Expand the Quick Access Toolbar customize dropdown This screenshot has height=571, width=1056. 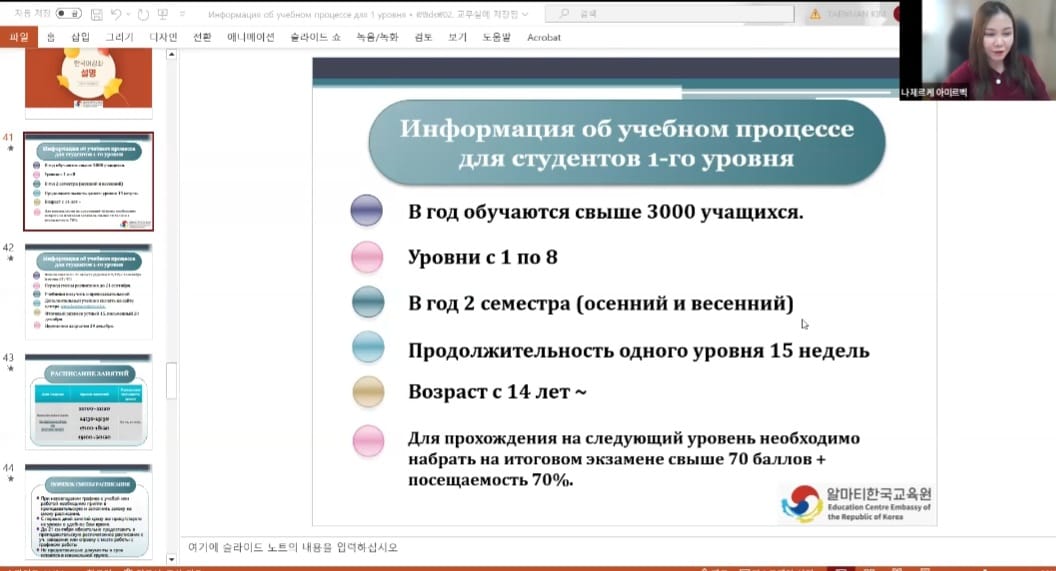point(181,15)
